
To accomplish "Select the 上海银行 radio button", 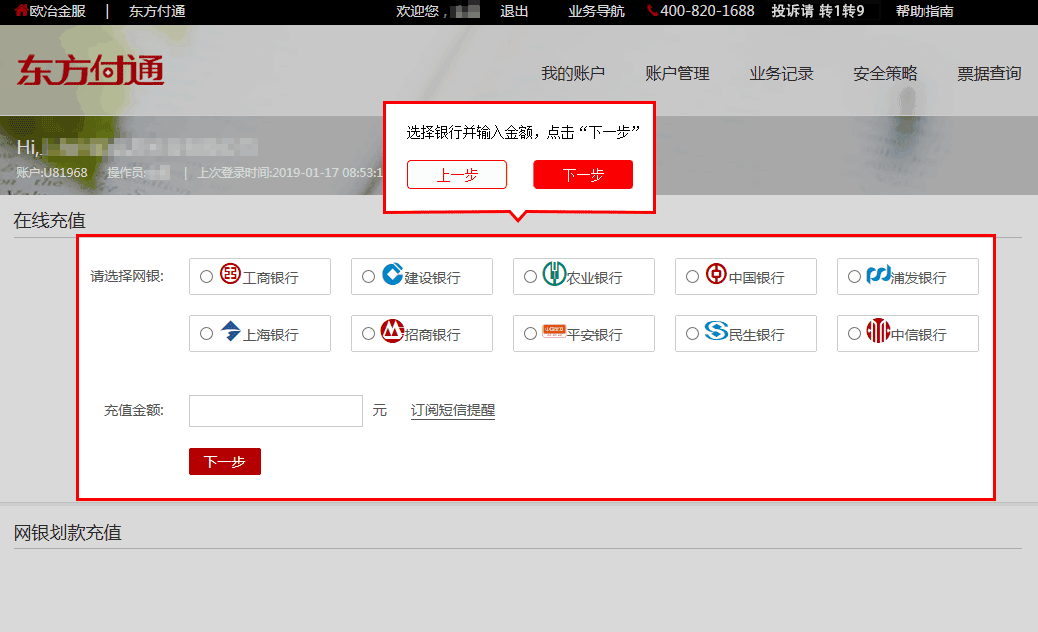I will click(207, 334).
